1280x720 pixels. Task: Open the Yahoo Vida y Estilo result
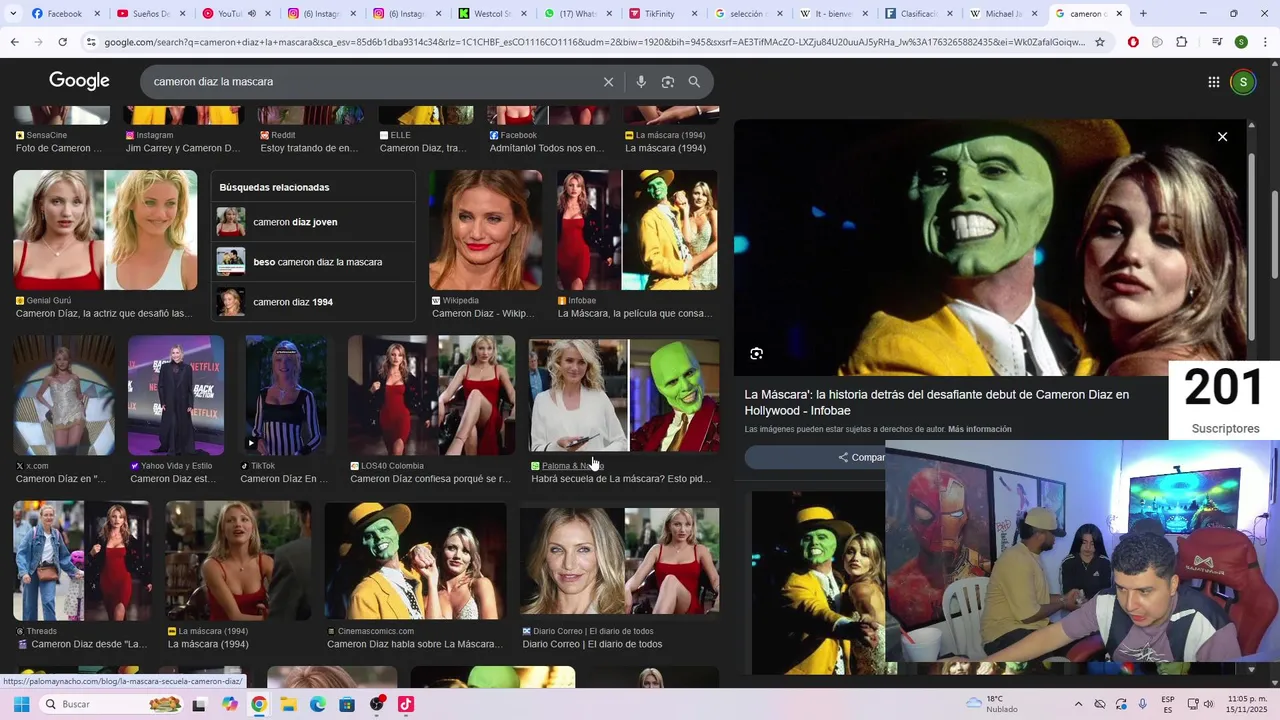[176, 395]
